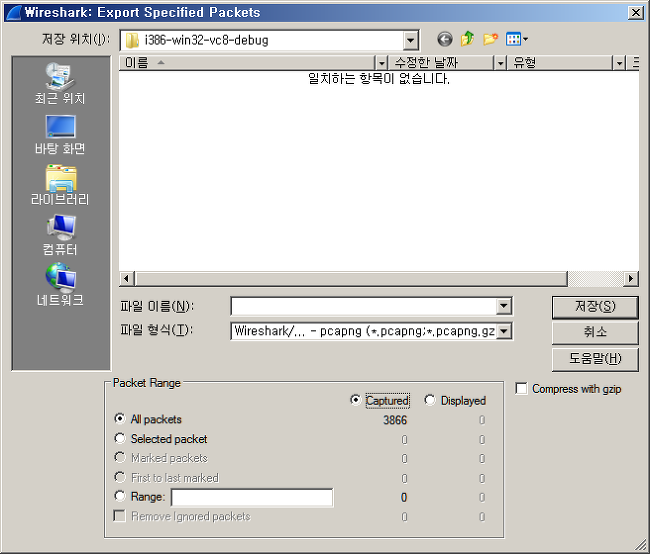Image resolution: width=650 pixels, height=554 pixels.
Task: Select the Displayed radio button
Action: [x=429, y=400]
